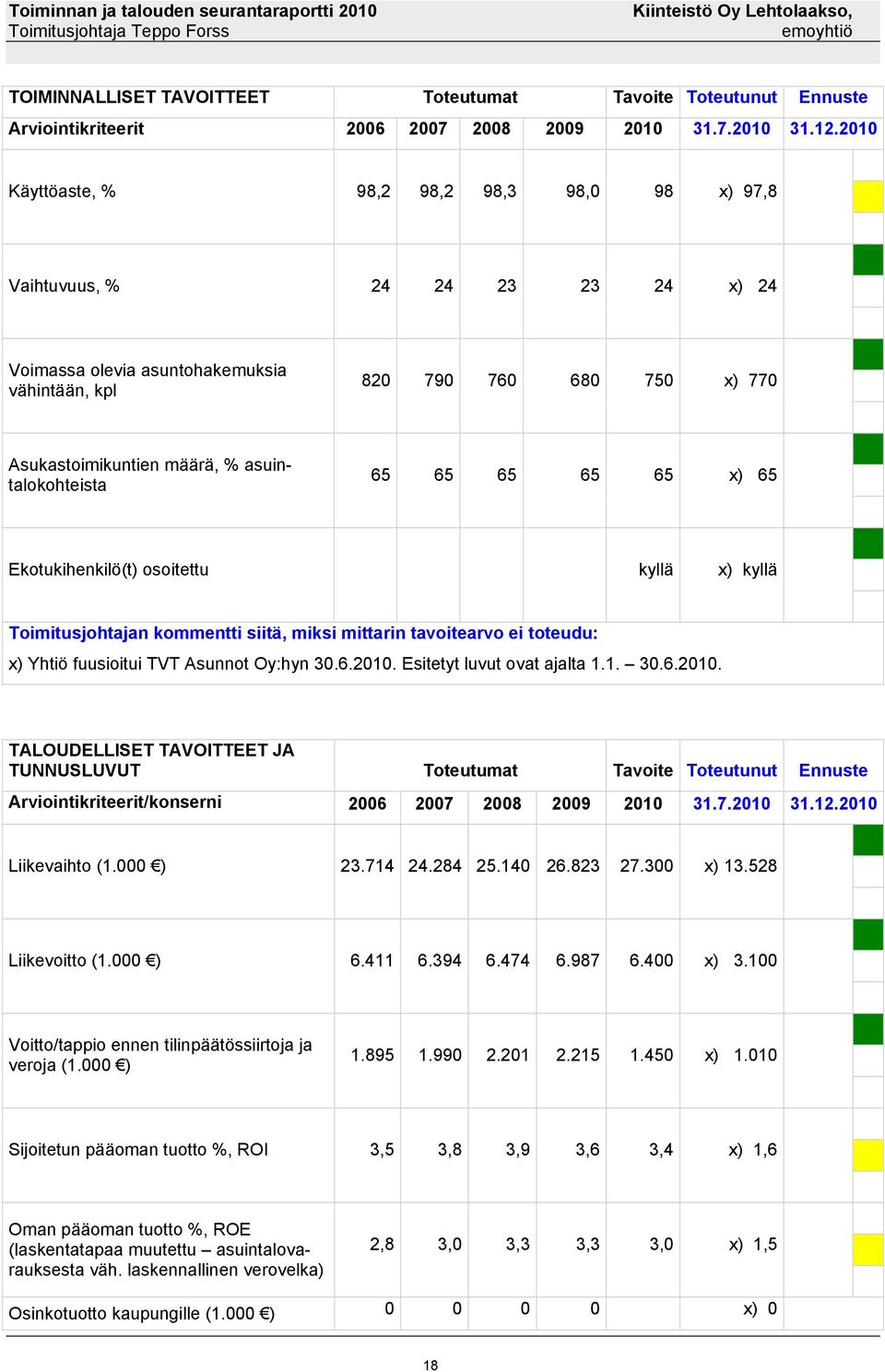Select company name 'Kiinteistö Oy Lehtolaakso,'
The height and width of the screenshot is (1372, 885).
pyautogui.click(x=742, y=11)
